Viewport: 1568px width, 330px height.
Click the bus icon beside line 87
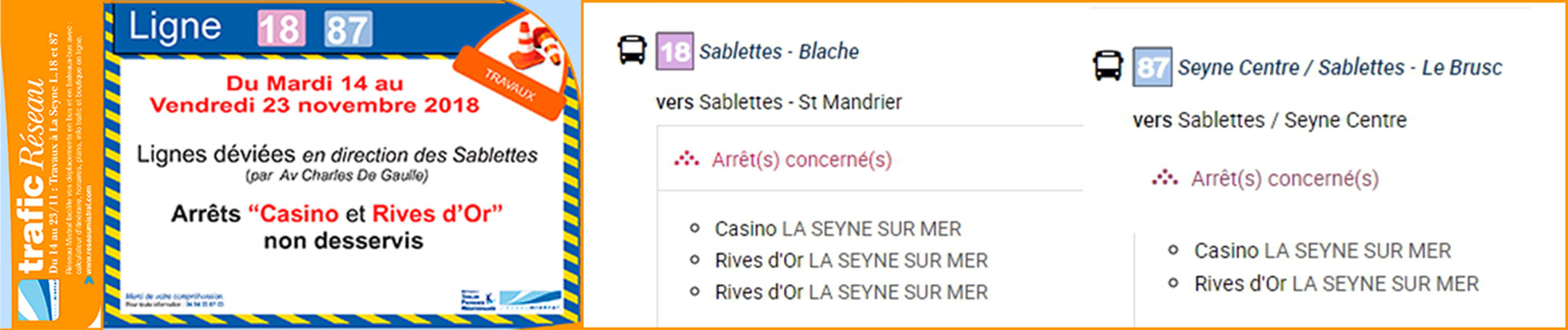[1108, 66]
